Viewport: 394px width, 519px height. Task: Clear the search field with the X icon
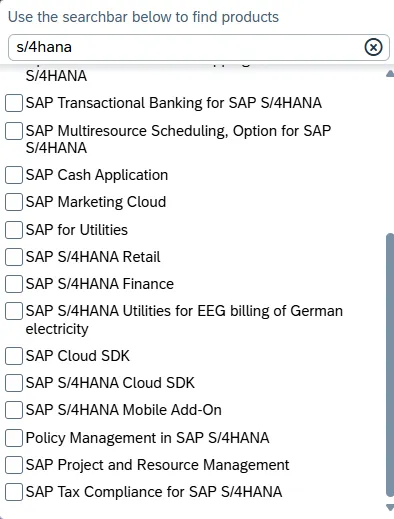point(373,47)
